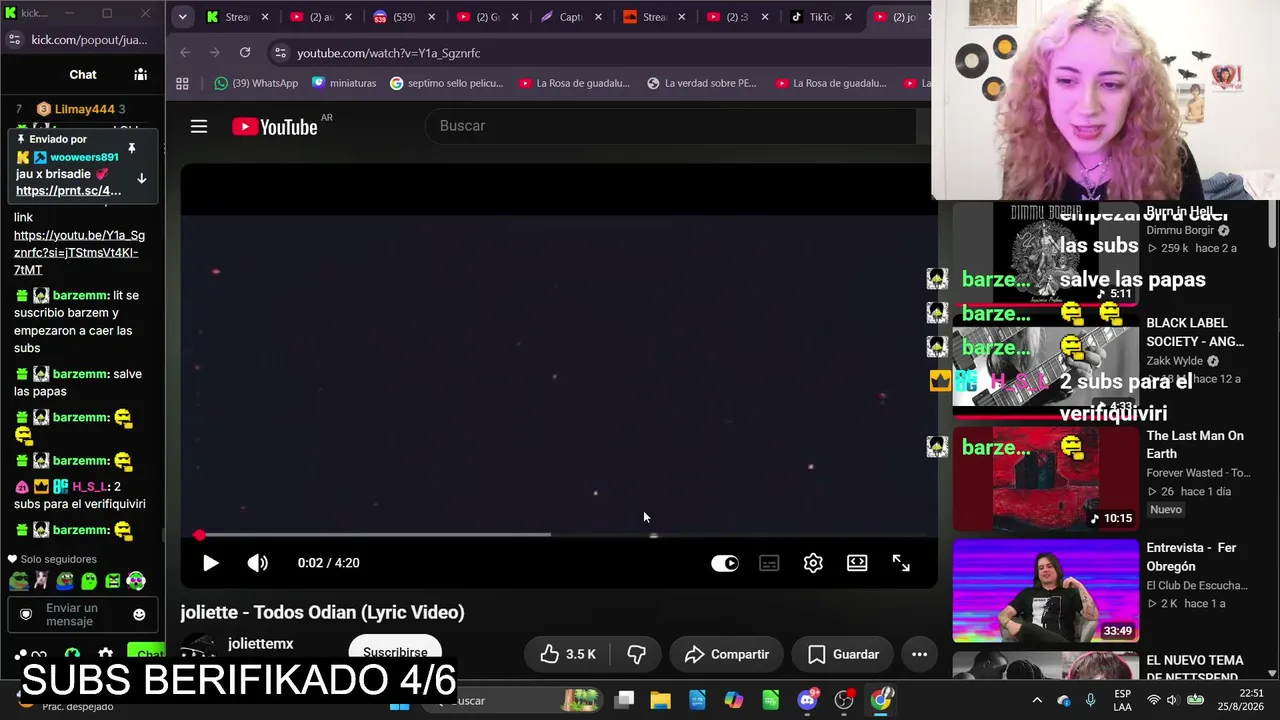The image size is (1280, 720).
Task: View site information for youtube.com
Action: point(279,53)
